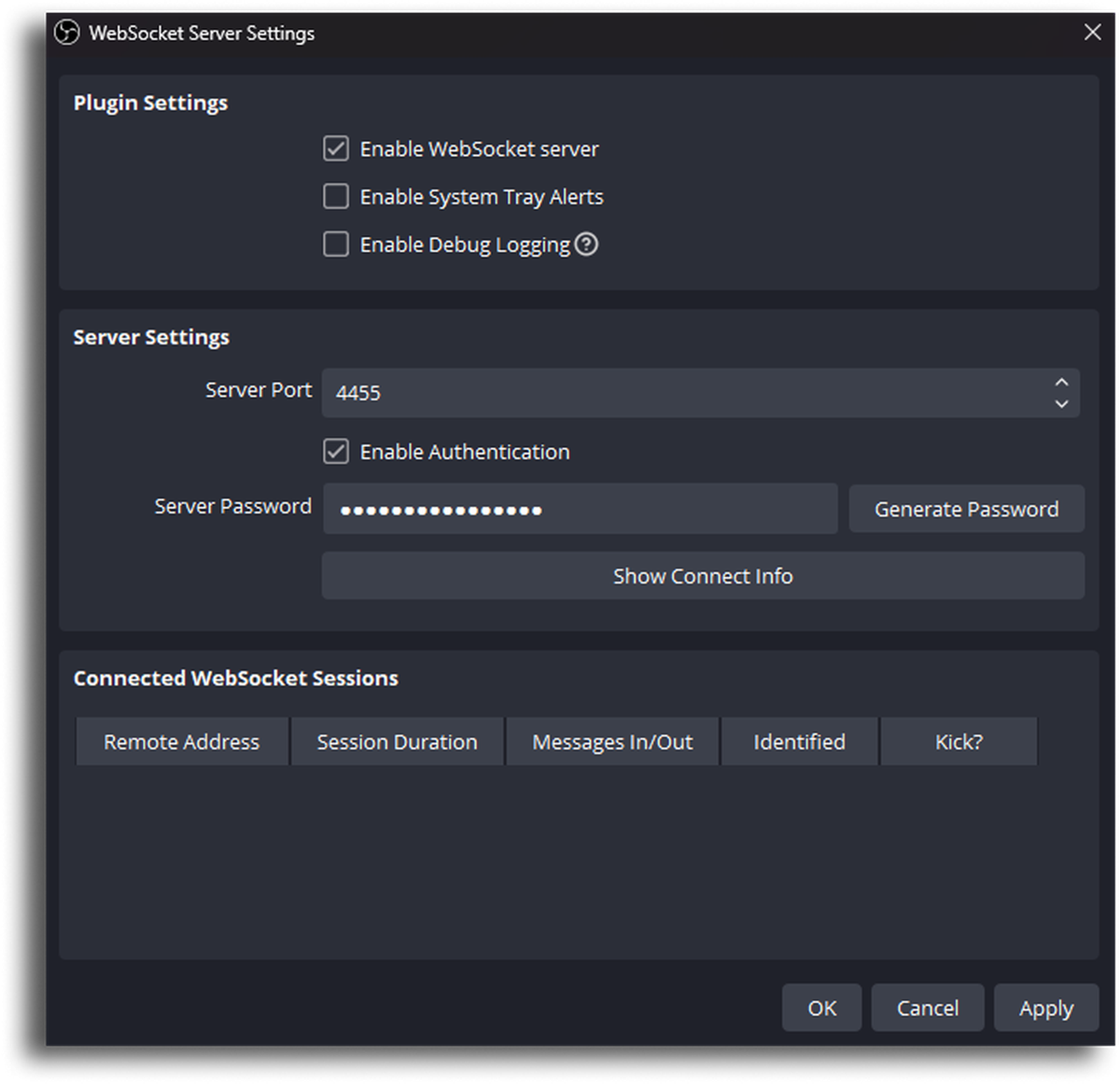Click Generate Password button

(967, 509)
